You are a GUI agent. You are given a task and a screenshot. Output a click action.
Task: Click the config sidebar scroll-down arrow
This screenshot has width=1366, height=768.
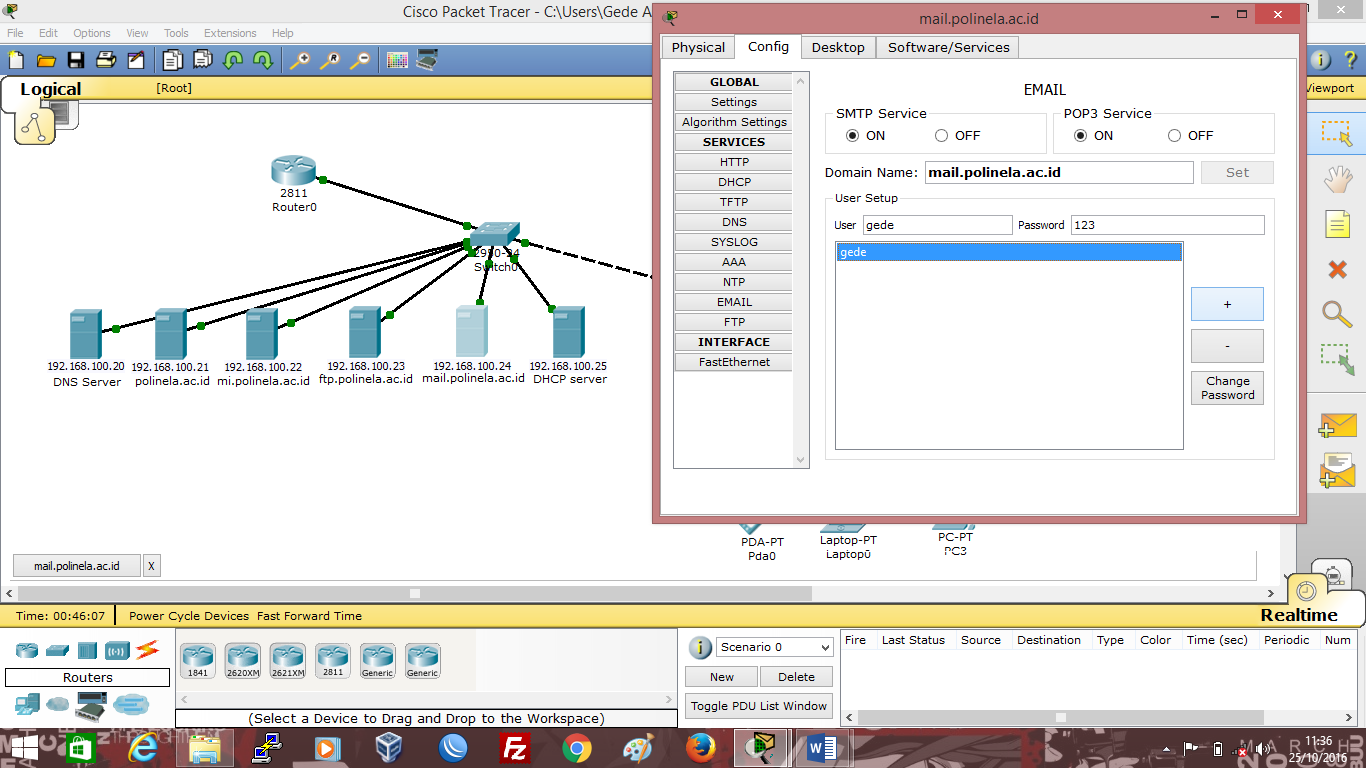coord(800,459)
